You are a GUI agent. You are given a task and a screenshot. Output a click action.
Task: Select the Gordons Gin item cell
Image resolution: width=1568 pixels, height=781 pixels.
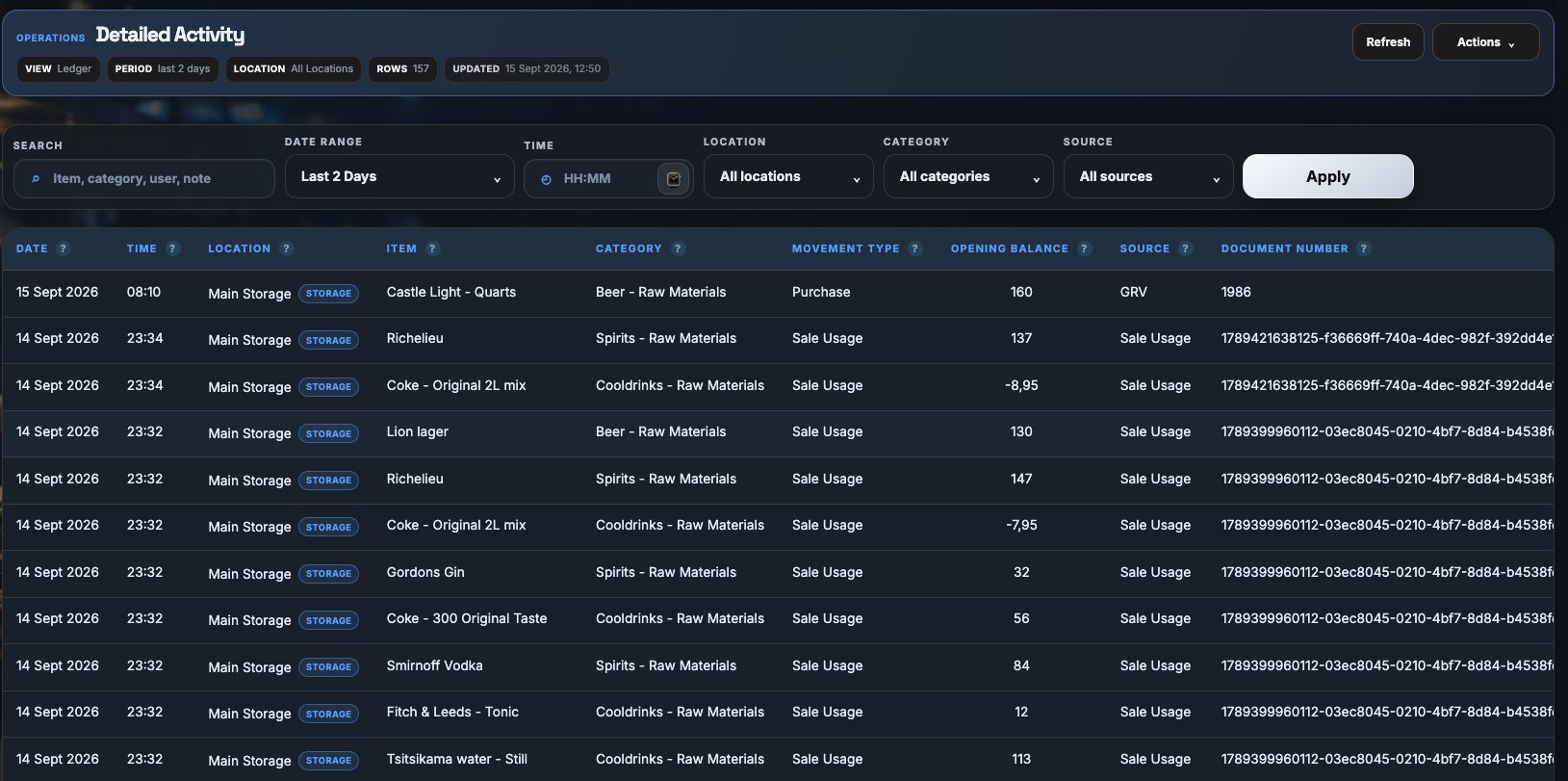(425, 572)
